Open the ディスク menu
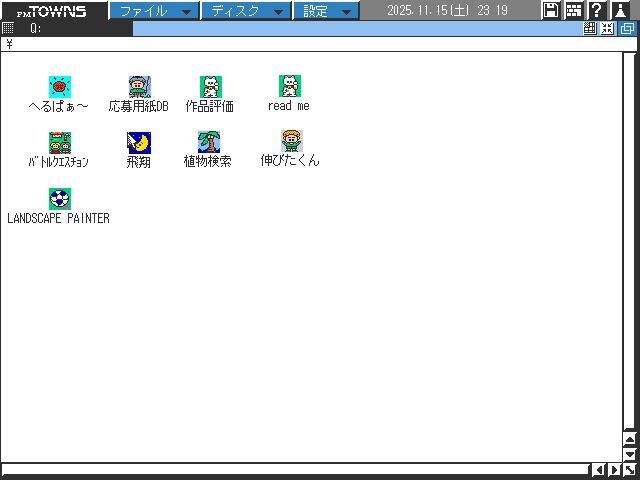640x480 pixels. pos(246,11)
